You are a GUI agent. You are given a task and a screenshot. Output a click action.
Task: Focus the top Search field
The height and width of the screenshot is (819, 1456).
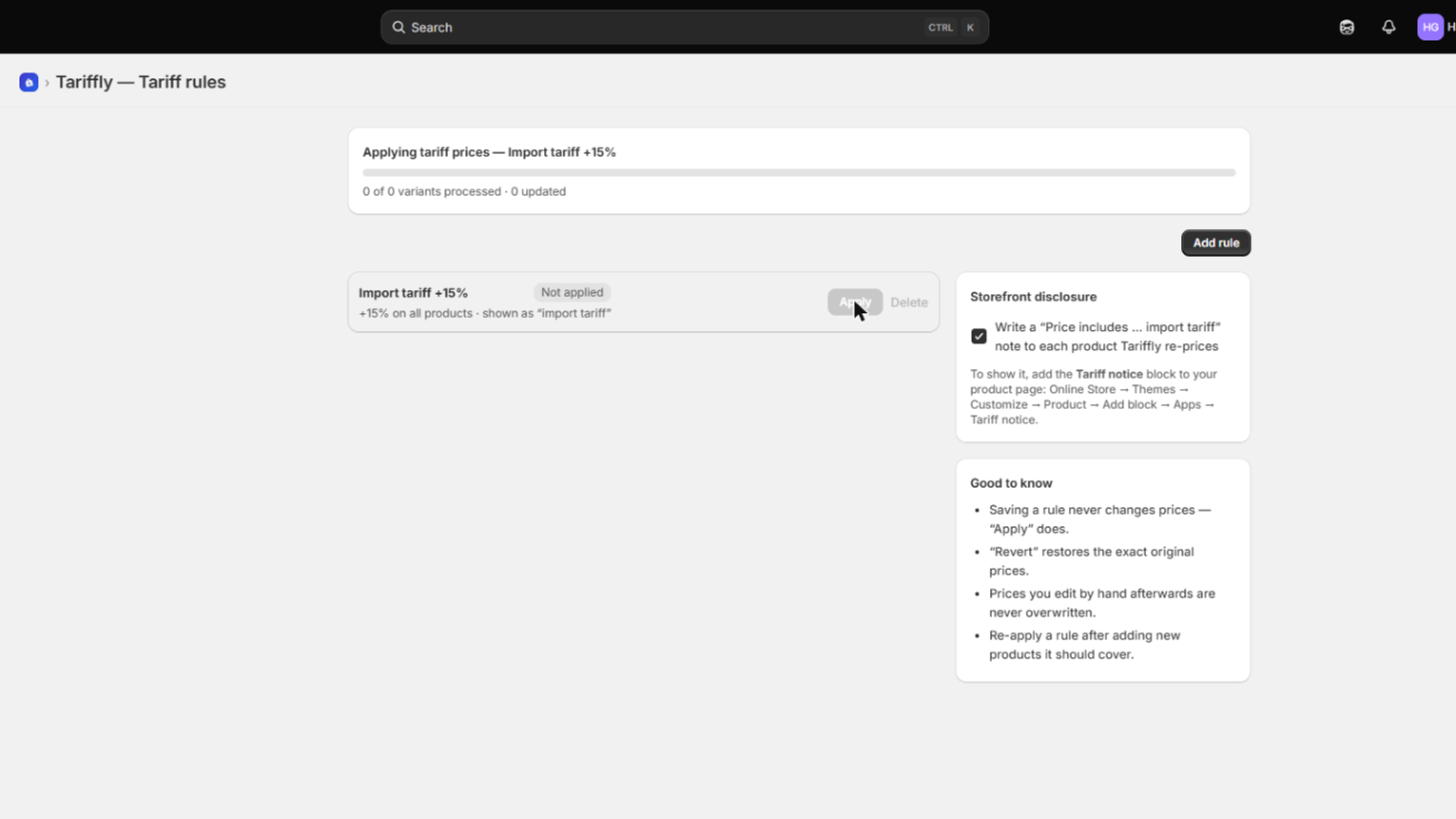point(684,27)
